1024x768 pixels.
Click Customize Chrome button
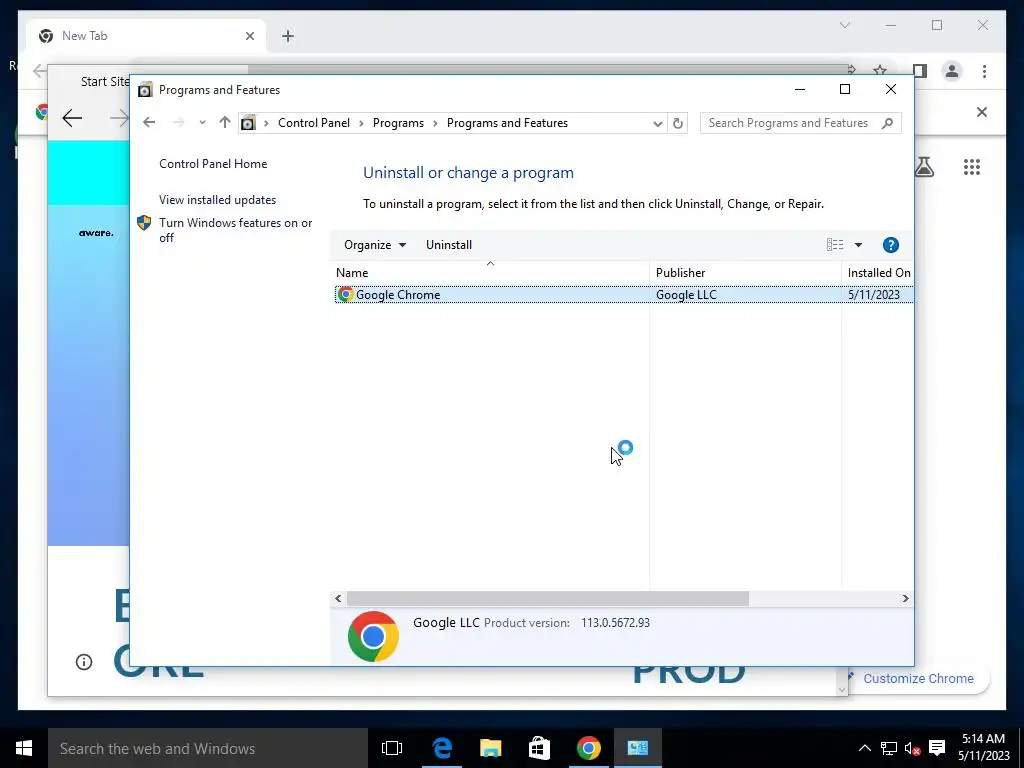918,679
